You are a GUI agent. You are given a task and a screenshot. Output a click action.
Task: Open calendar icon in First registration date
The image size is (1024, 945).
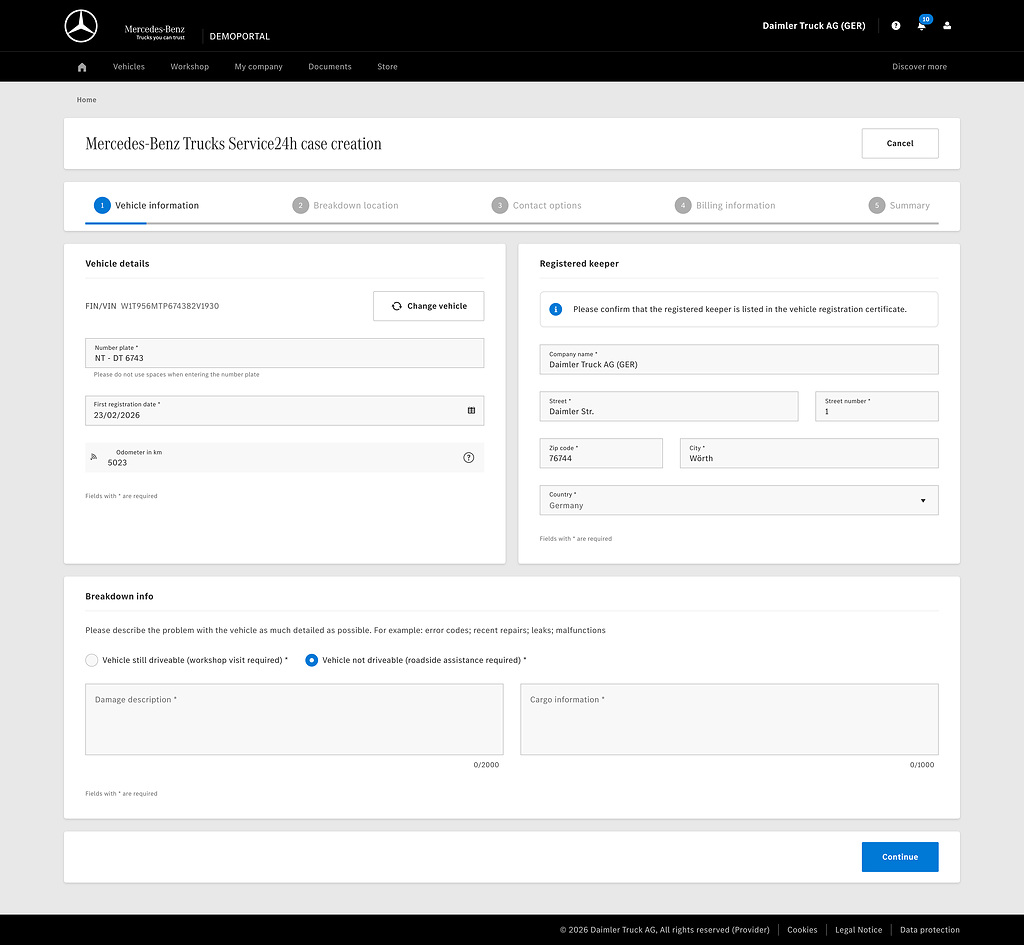(471, 411)
